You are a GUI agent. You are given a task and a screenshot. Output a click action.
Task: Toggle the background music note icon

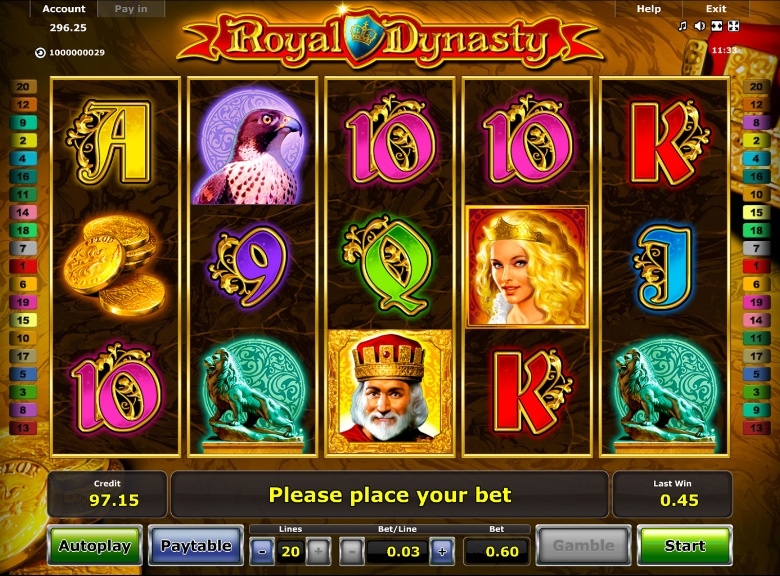[682, 26]
